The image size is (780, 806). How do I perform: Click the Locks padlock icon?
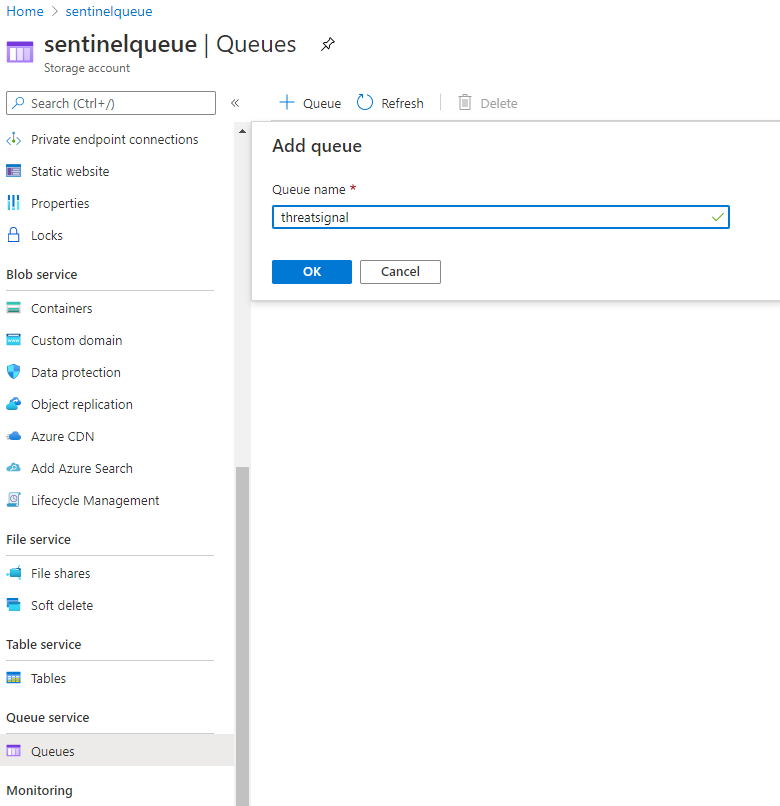click(14, 235)
